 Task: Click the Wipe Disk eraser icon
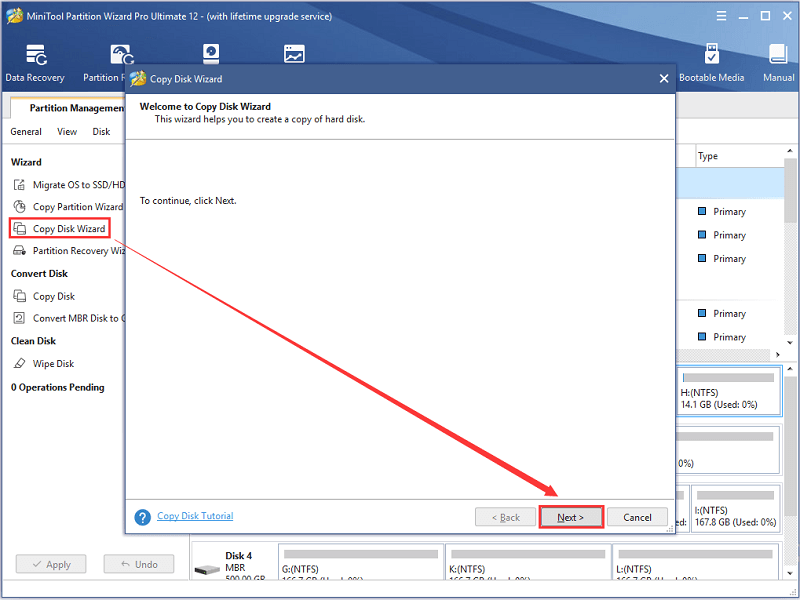pos(19,363)
